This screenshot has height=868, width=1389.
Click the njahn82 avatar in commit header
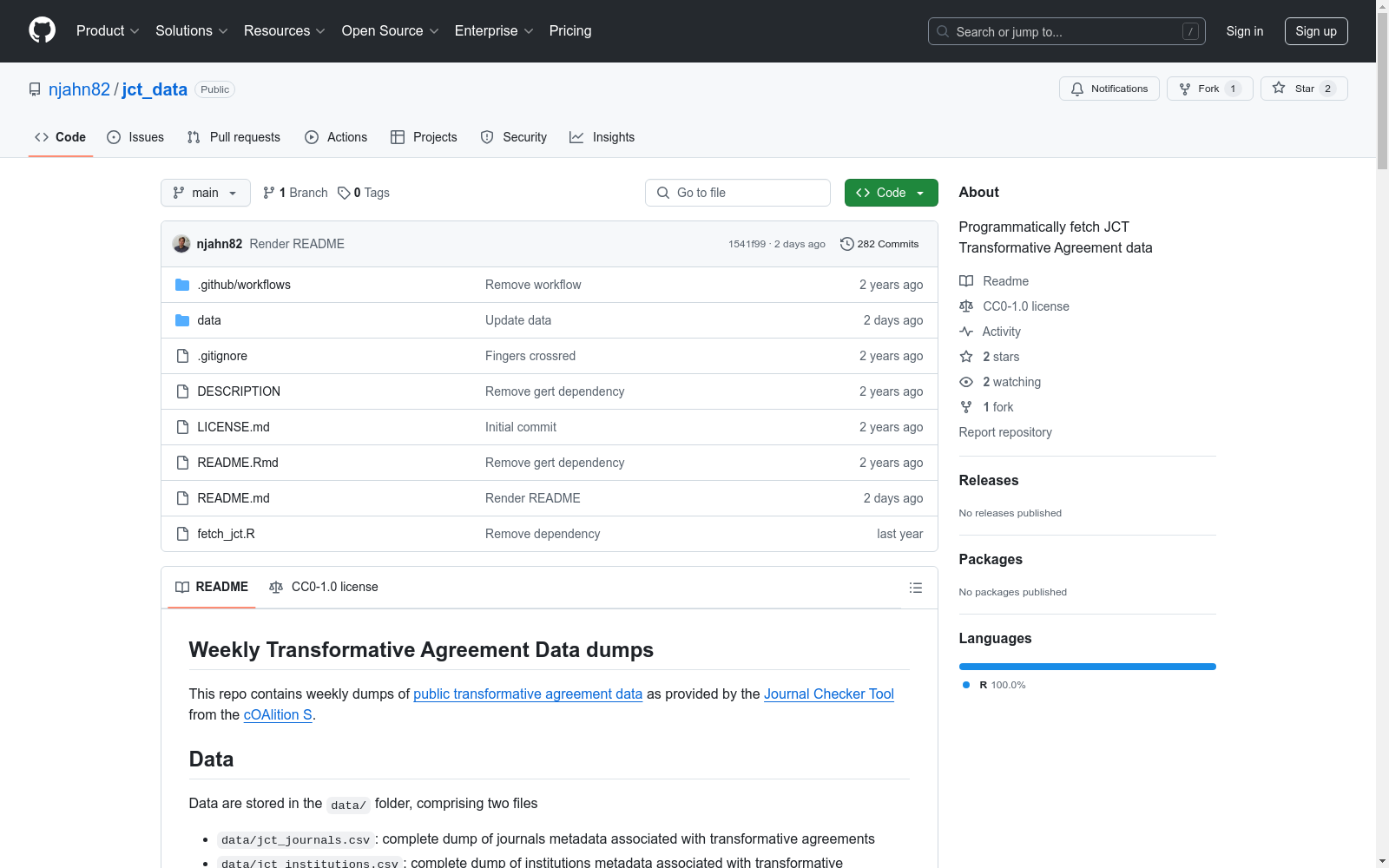click(x=181, y=244)
